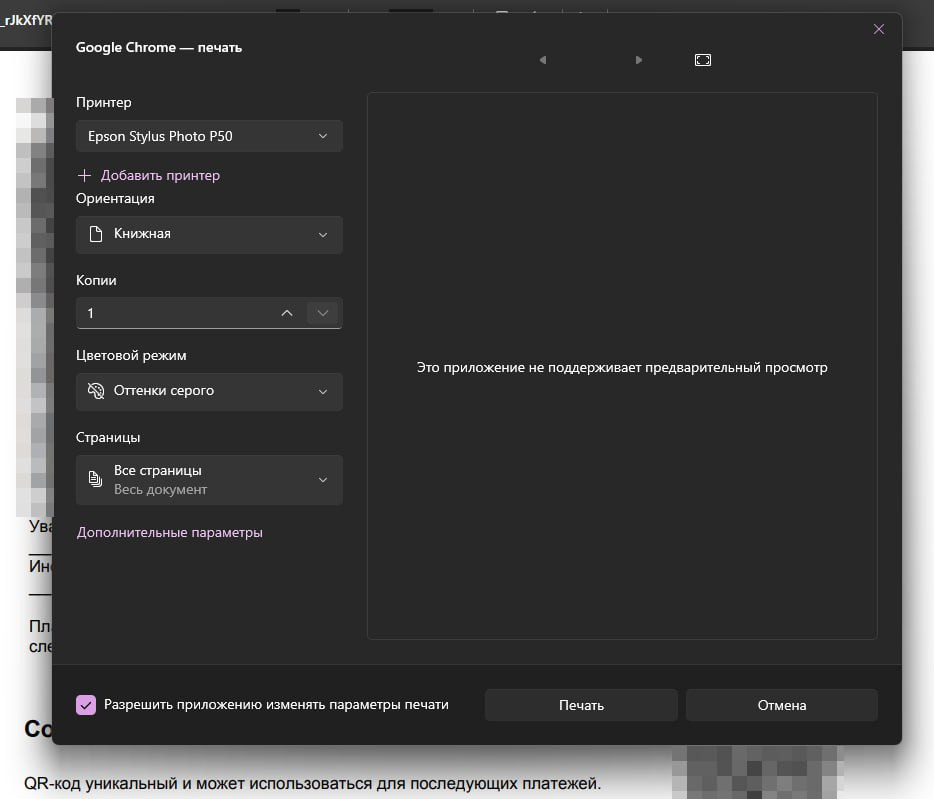Click the previous page arrow in preview
Viewport: 934px width, 799px height.
(x=543, y=60)
